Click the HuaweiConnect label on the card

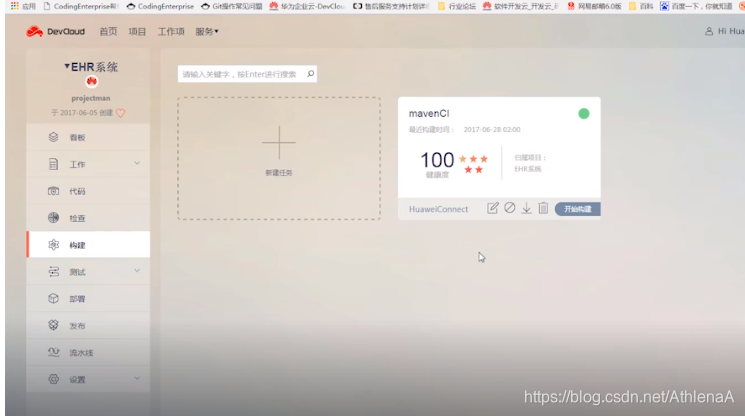439,209
